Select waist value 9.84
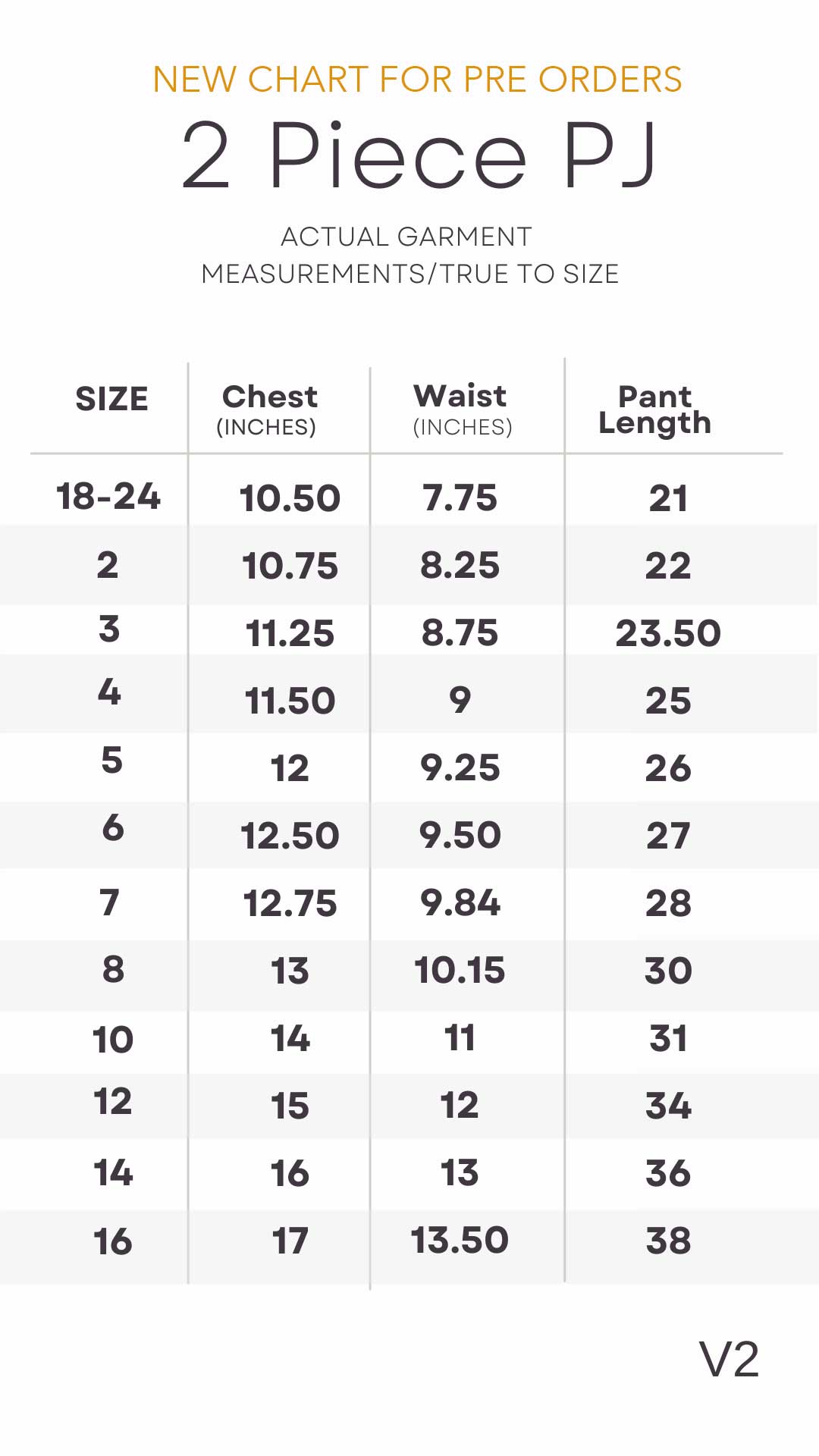This screenshot has width=819, height=1456. (x=460, y=902)
